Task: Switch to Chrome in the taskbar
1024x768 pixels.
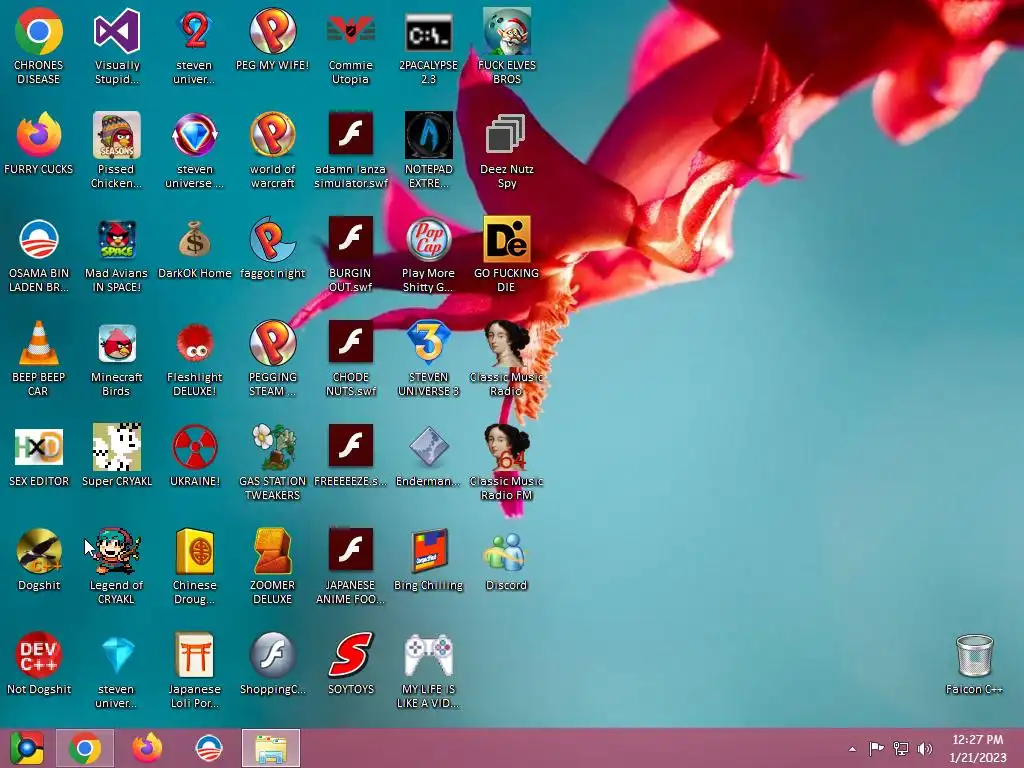Action: [x=85, y=748]
